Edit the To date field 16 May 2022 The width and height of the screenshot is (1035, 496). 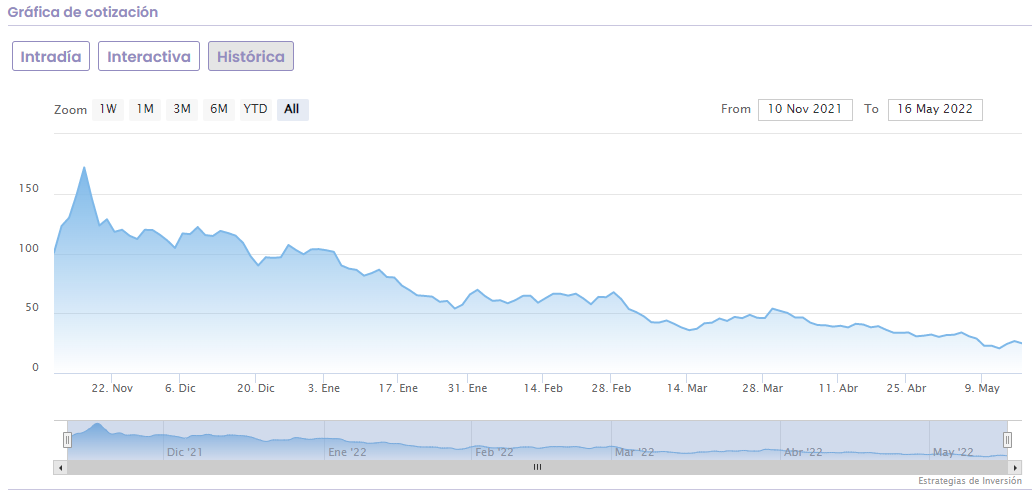click(935, 110)
